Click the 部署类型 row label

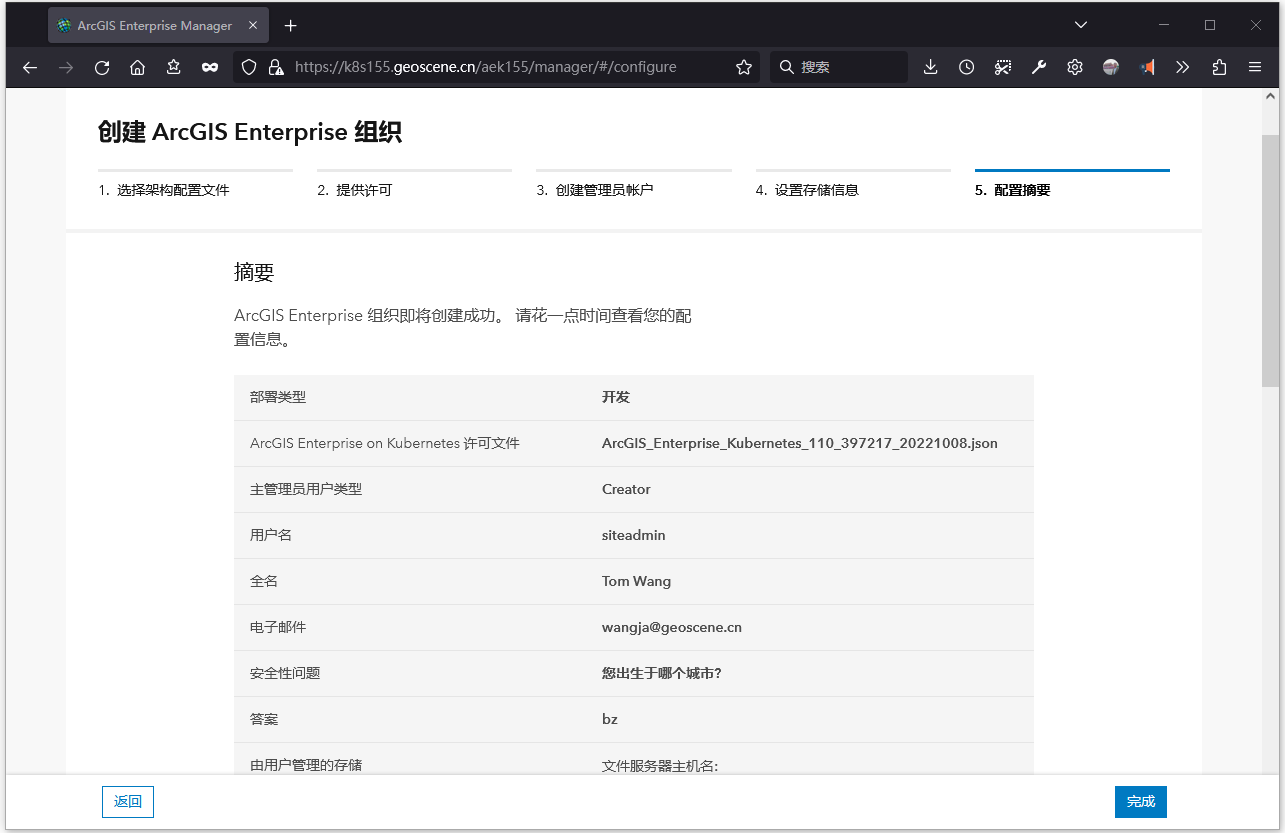[278, 397]
